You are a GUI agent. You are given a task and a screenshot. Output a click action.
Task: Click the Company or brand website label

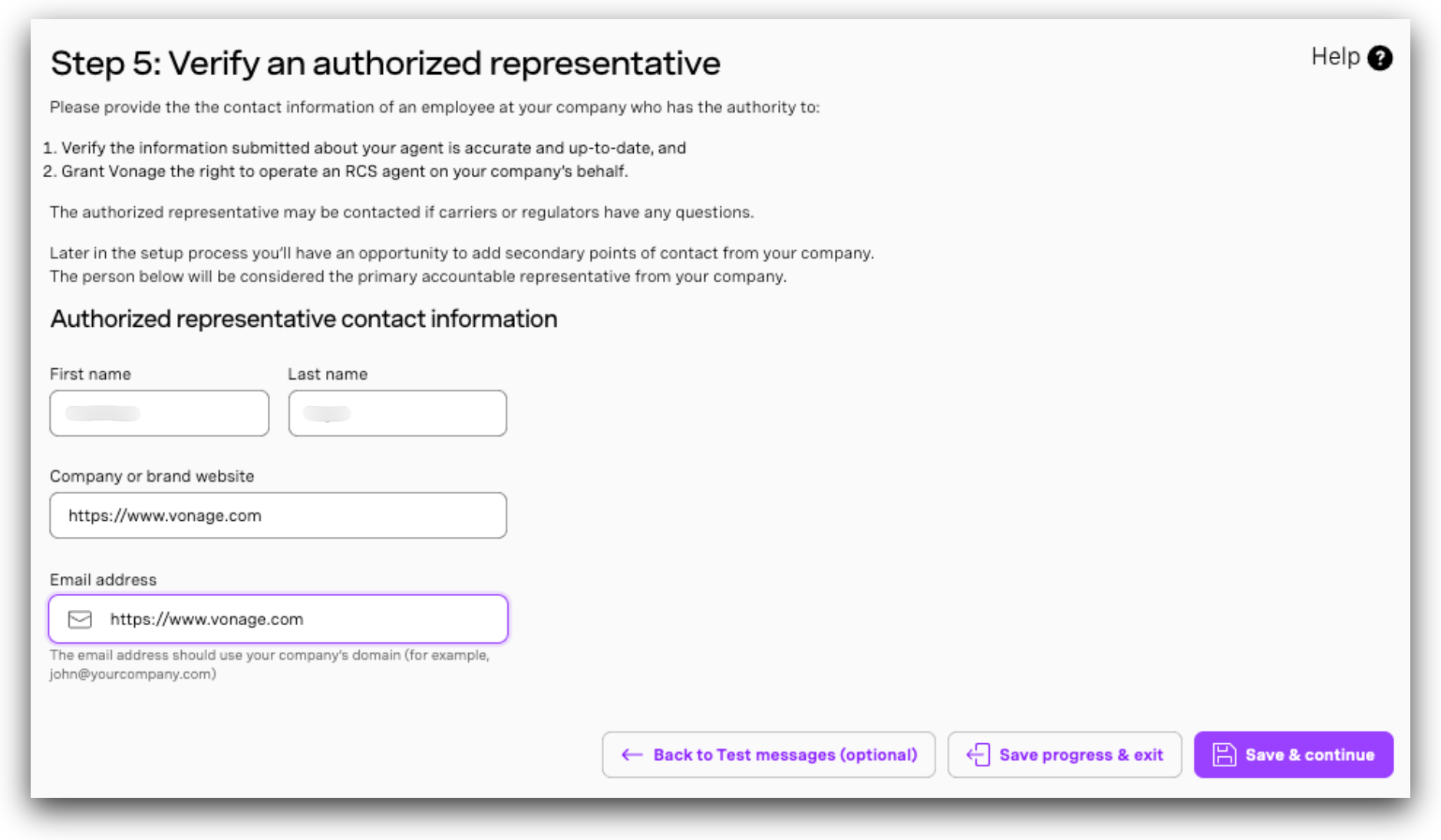[152, 476]
